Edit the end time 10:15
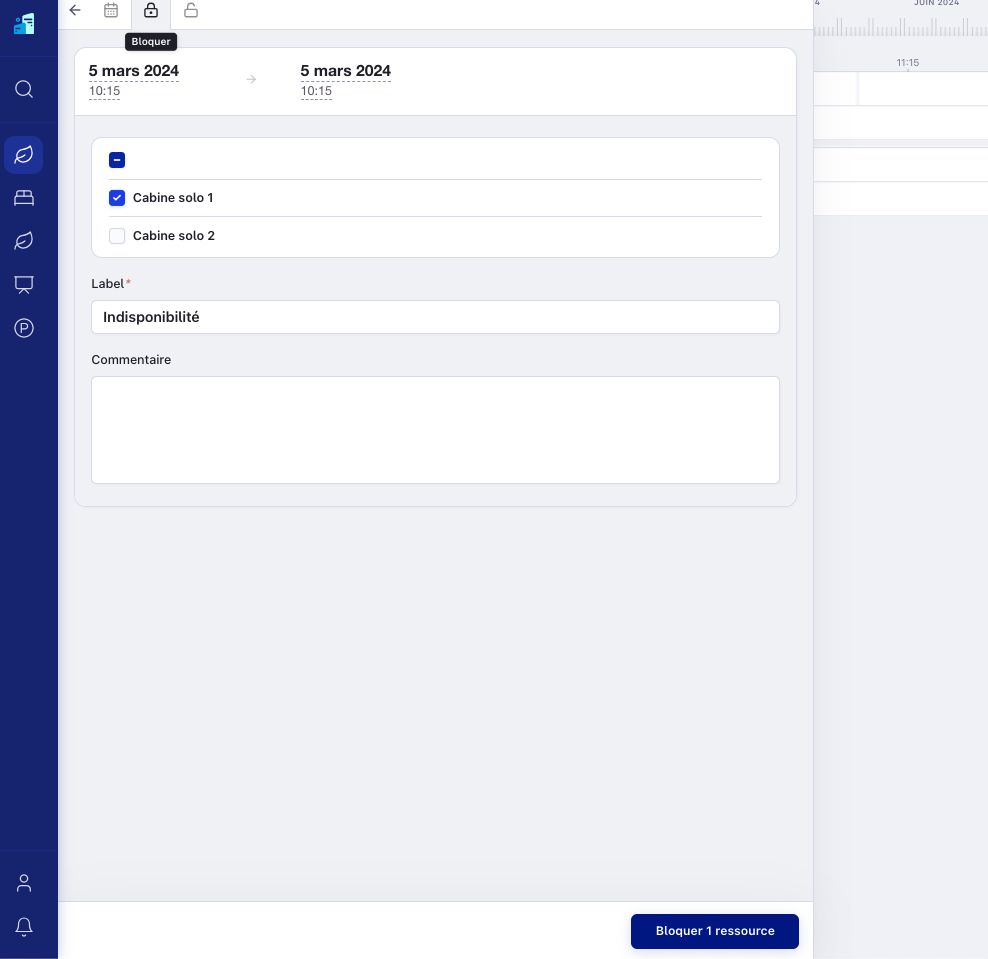This screenshot has width=988, height=959. [316, 91]
